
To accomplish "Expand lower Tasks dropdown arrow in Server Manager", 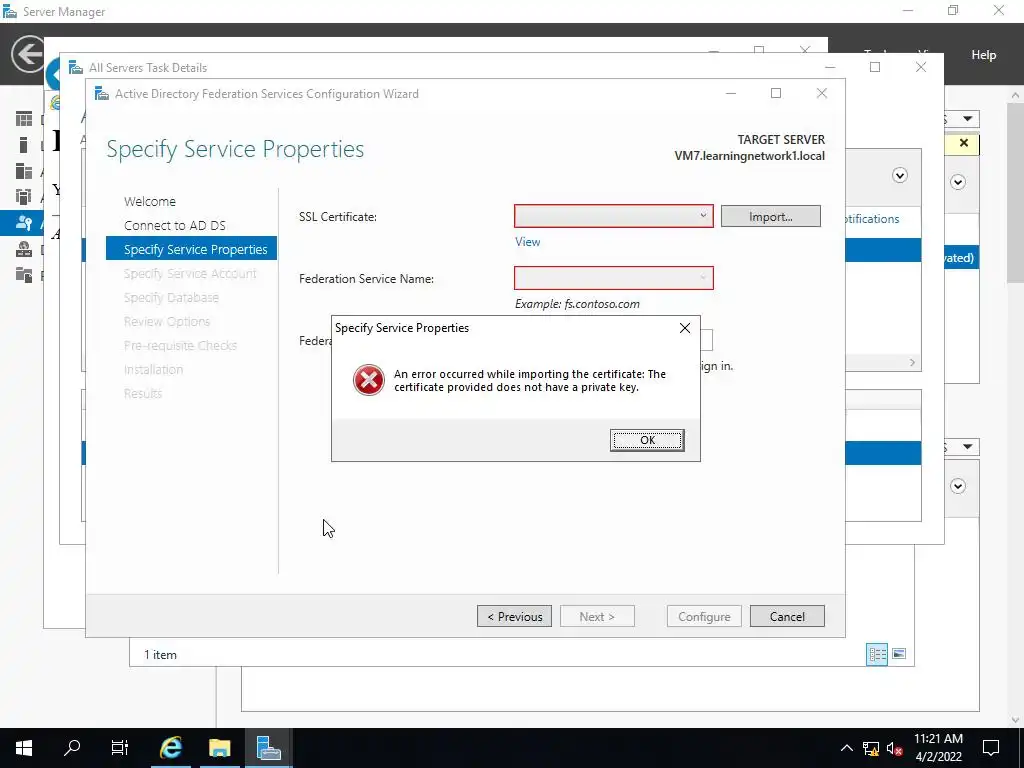I will (x=967, y=447).
